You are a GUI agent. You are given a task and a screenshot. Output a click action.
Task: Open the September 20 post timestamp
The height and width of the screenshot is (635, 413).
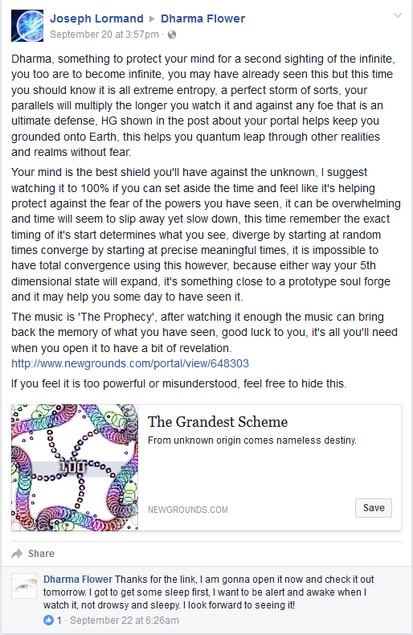[104, 35]
